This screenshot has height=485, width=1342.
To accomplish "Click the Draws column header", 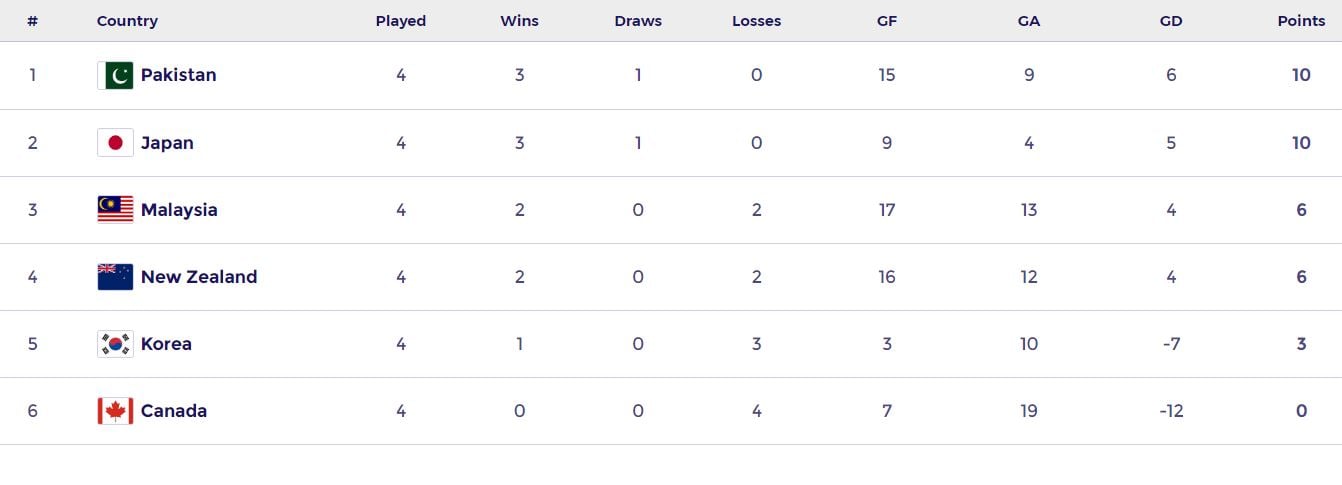I will pyautogui.click(x=638, y=21).
